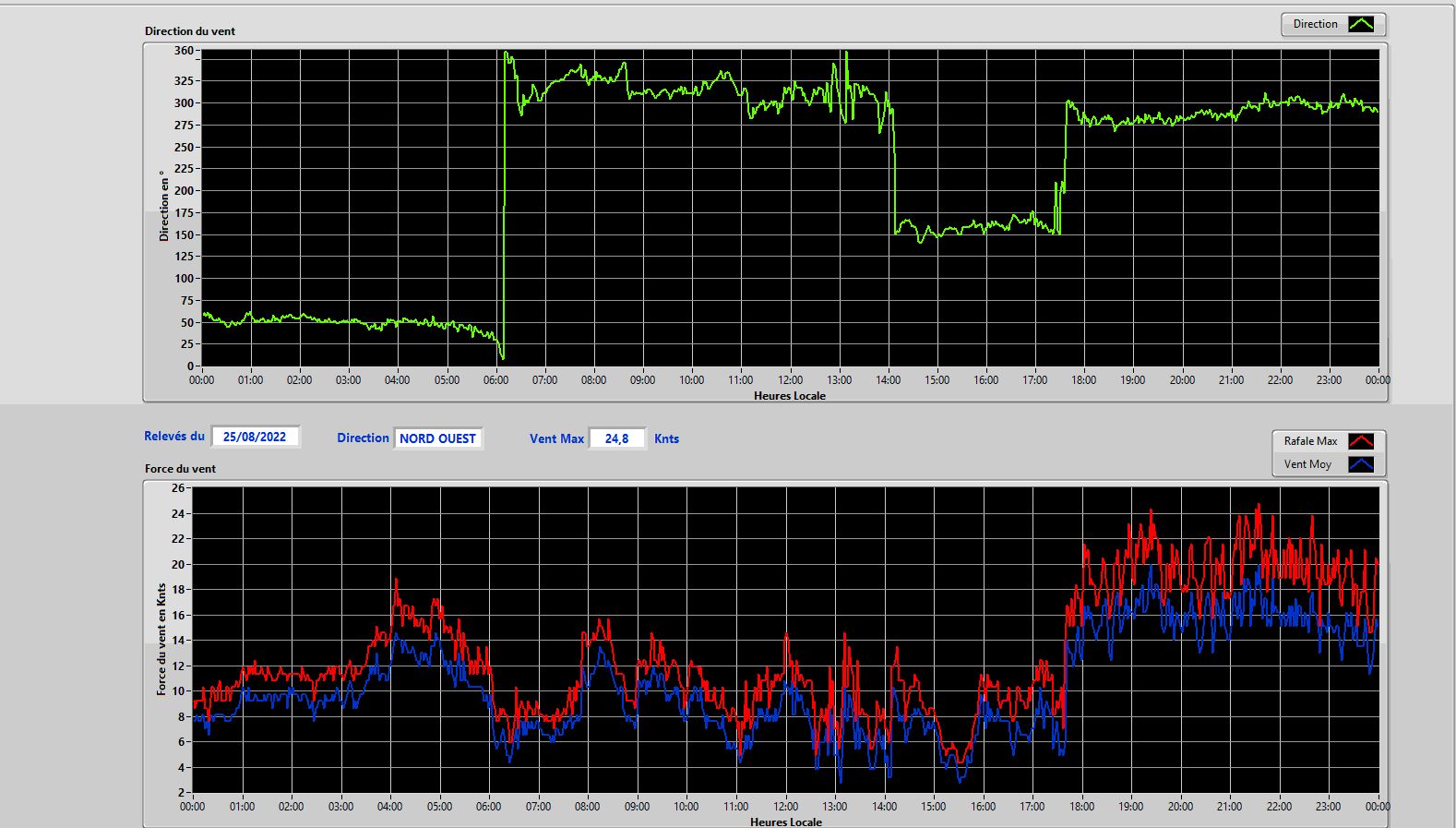Click the Rafale Max legend label

point(1310,441)
